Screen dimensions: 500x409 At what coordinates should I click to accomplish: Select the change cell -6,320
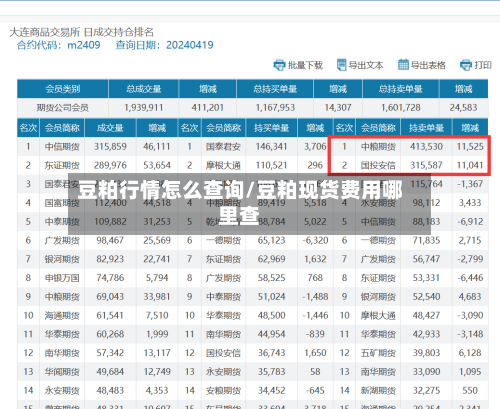(315, 240)
